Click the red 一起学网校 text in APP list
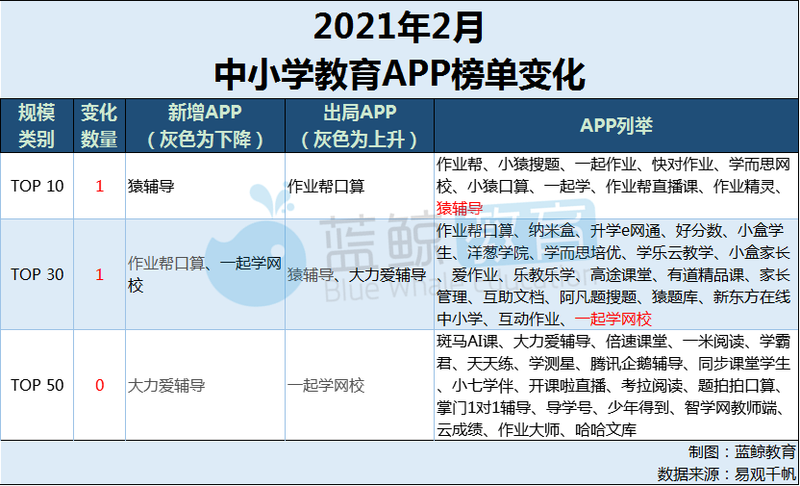Image resolution: width=800 pixels, height=486 pixels. [x=613, y=319]
